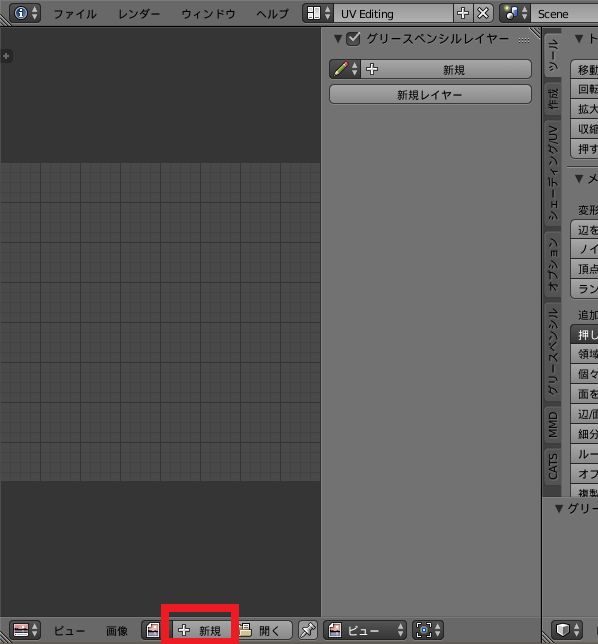The width and height of the screenshot is (598, 644).
Task: Click the 回転 tool button
Action: pos(584,89)
